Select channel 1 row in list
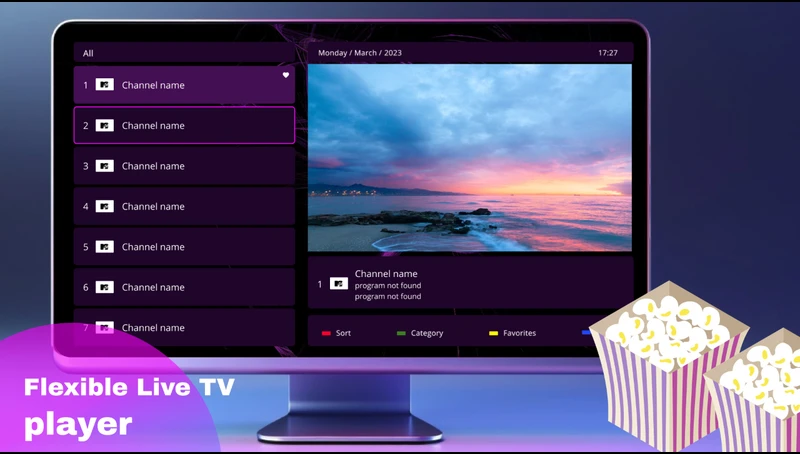Image resolution: width=800 pixels, height=454 pixels. 184,85
